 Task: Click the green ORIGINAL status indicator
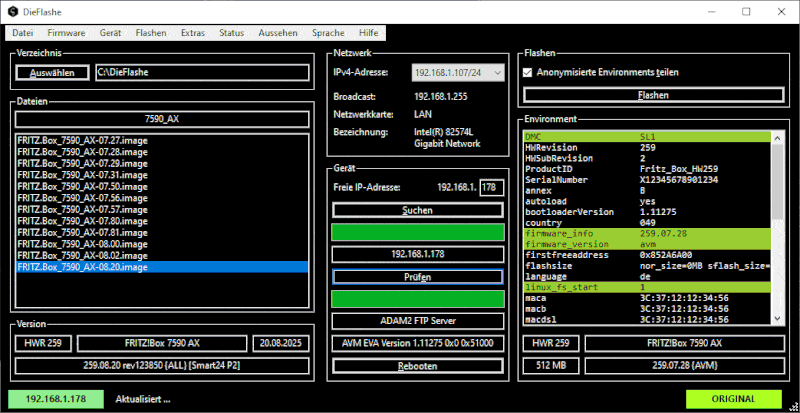pyautogui.click(x=733, y=398)
